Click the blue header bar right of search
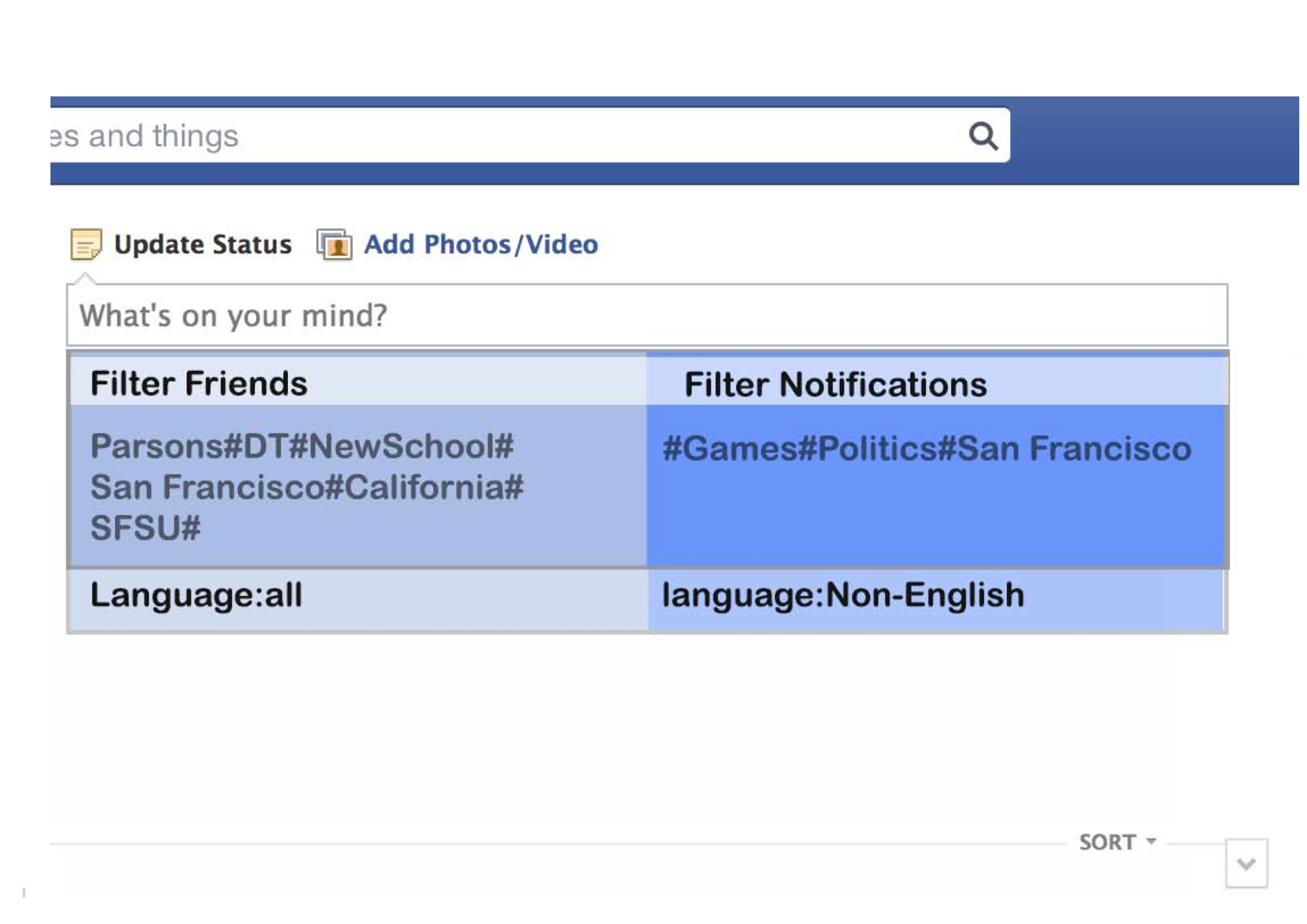Viewport: 1307px width, 924px height. [x=1154, y=140]
